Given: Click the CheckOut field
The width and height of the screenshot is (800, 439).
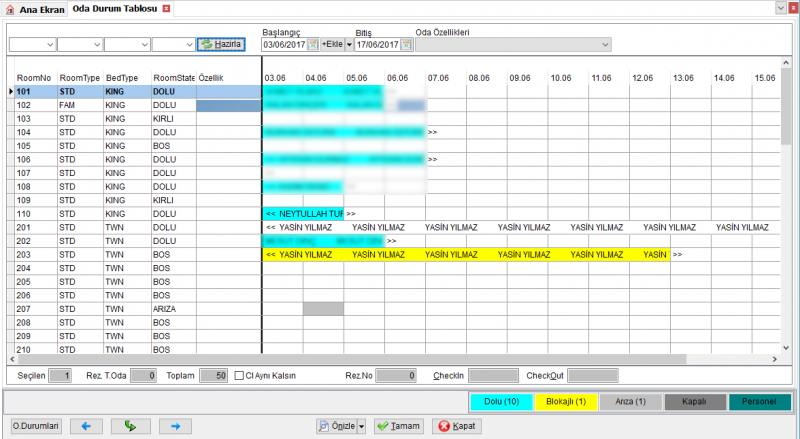Looking at the screenshot, I should [x=592, y=376].
